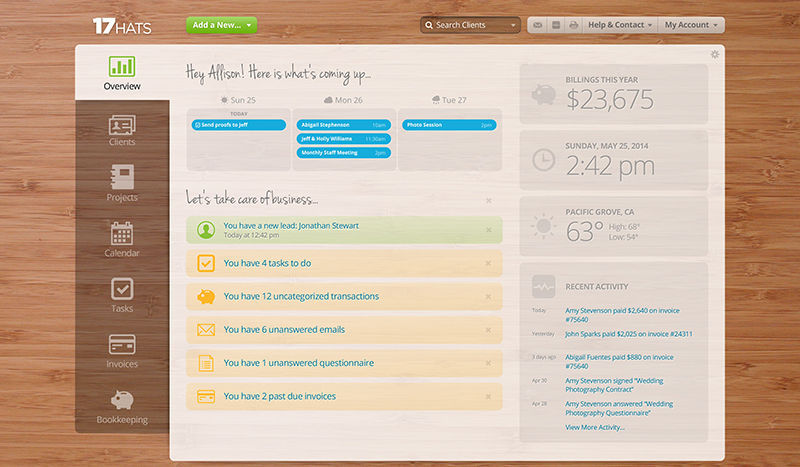
Task: Go to Projects in the sidebar
Action: coord(122,184)
